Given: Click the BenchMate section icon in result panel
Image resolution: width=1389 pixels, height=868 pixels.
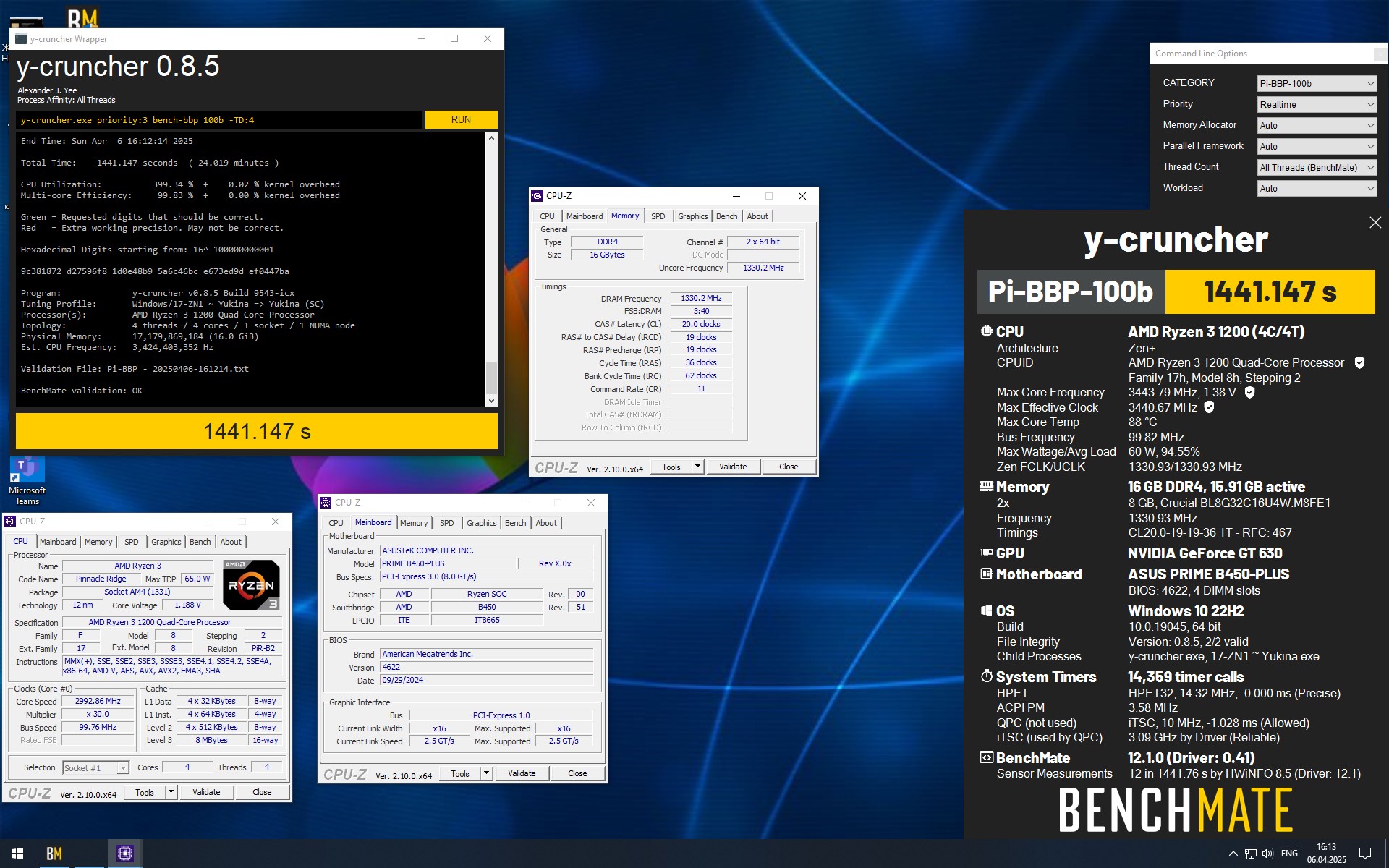Looking at the screenshot, I should click(986, 757).
